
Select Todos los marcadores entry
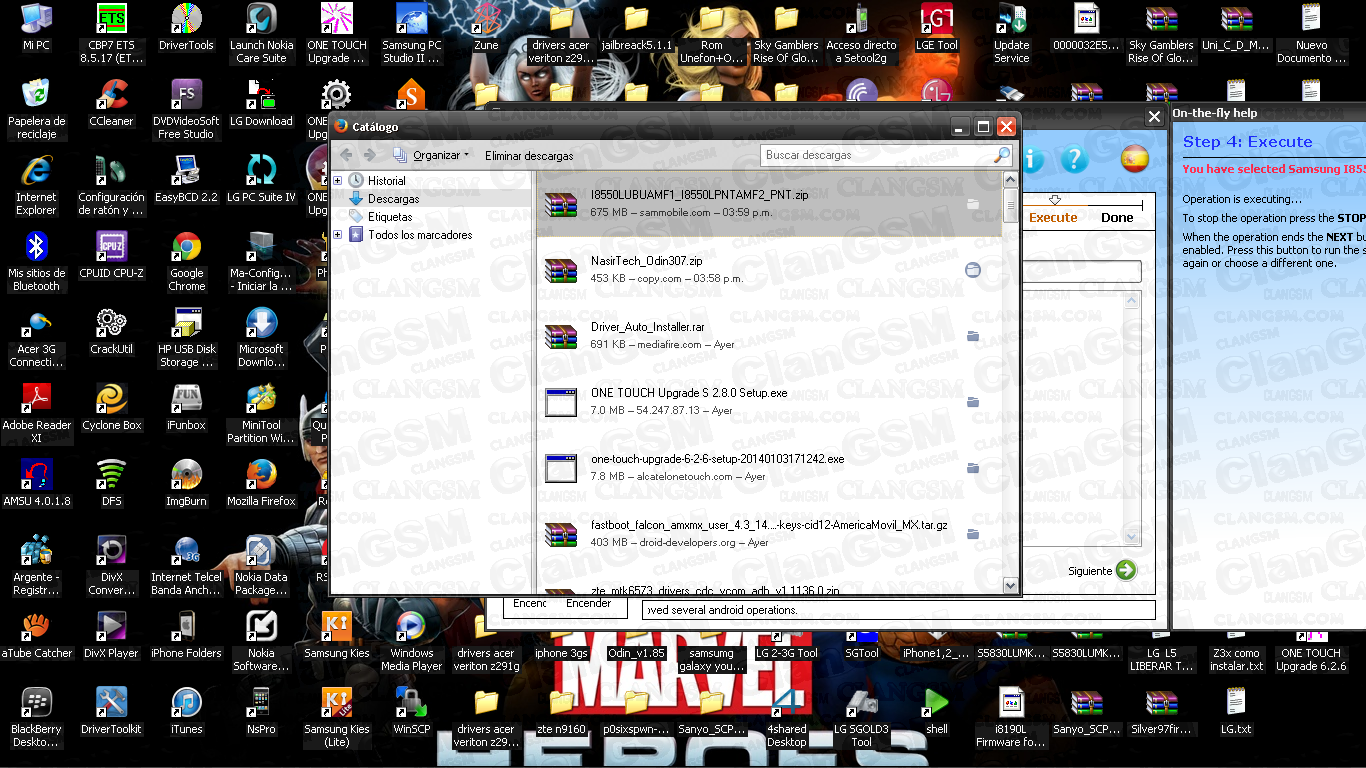420,235
